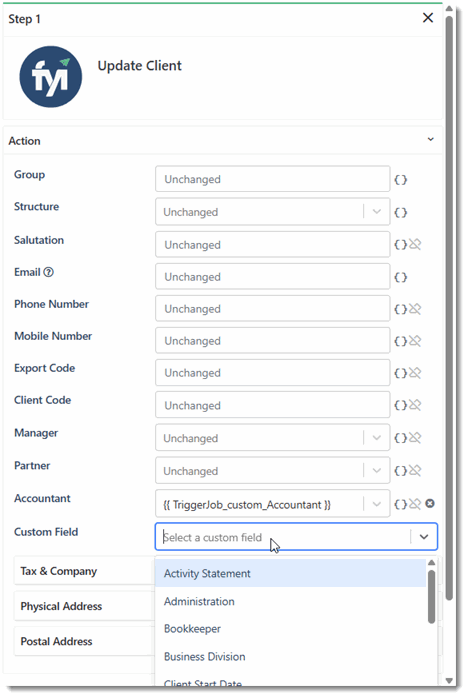Click the curly braces icon beside Group
468x698 pixels.
[400, 180]
